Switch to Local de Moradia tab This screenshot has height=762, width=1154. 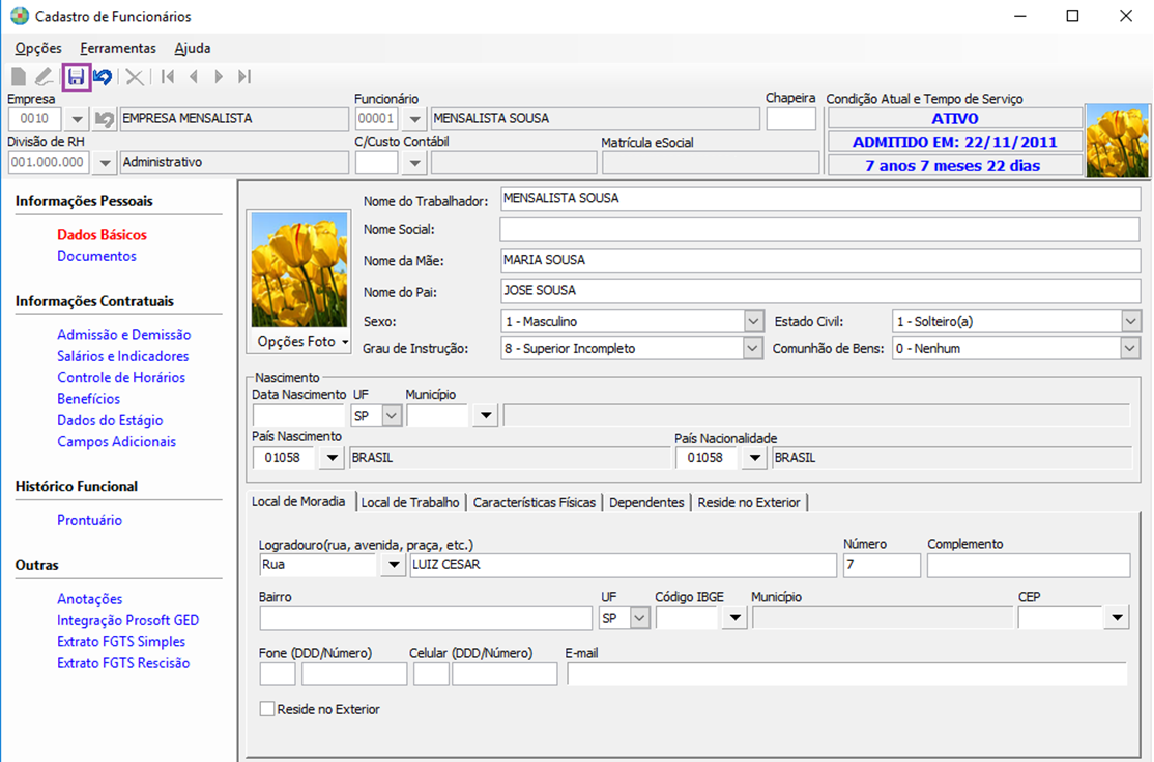coord(299,501)
